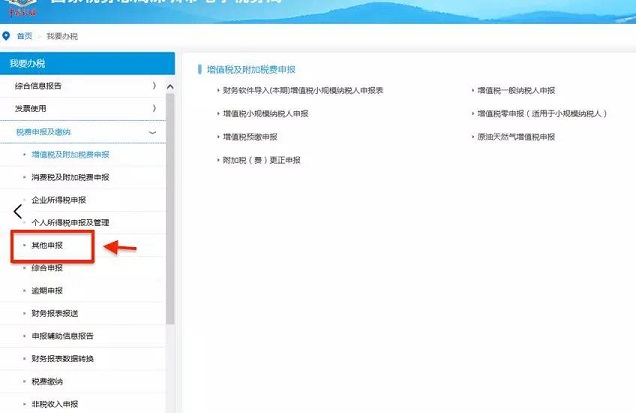The height and width of the screenshot is (413, 636).
Task: Open 其他申报 in the sidebar
Action: (47, 245)
